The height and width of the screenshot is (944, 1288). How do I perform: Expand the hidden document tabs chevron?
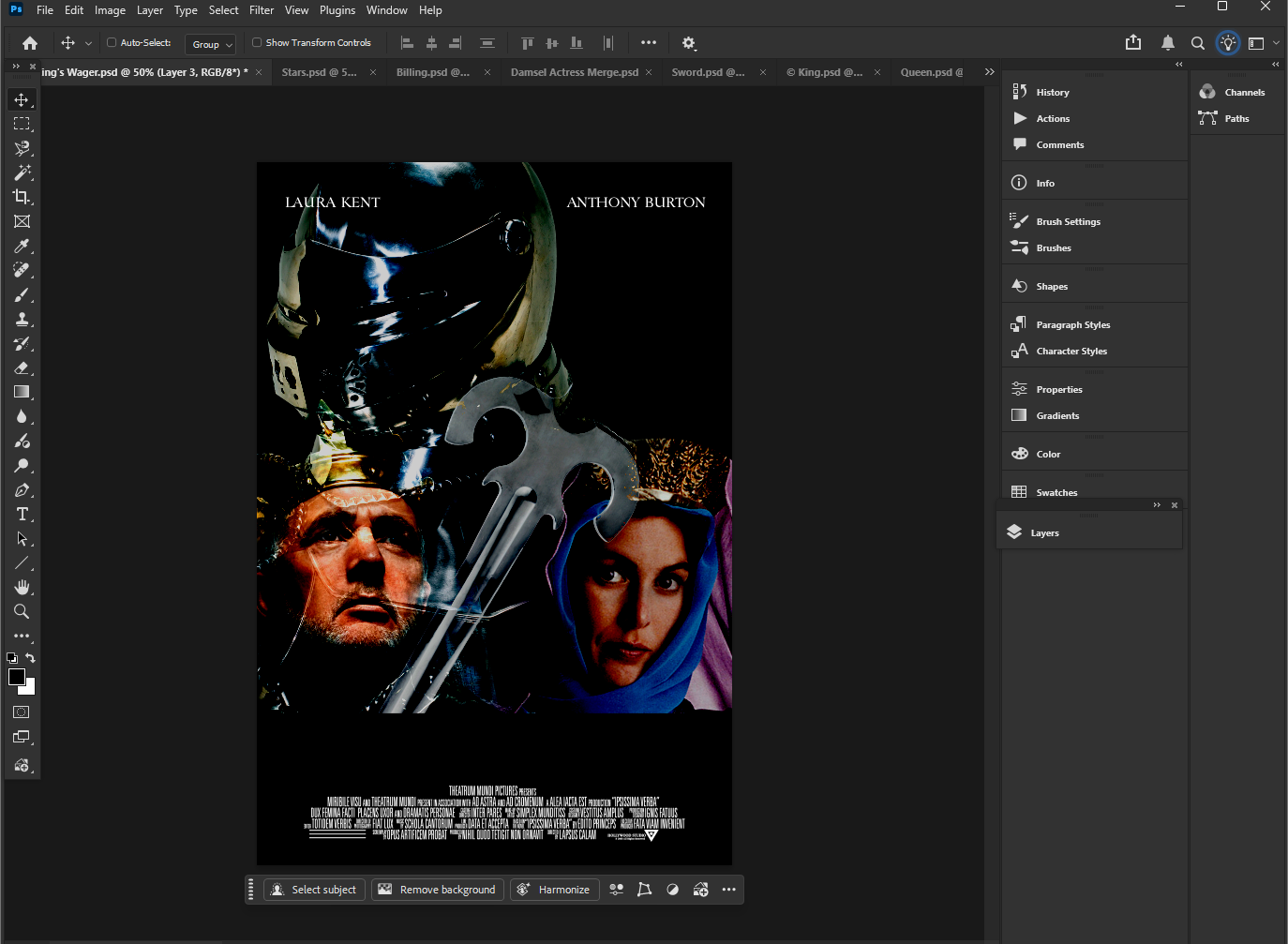[x=989, y=70]
